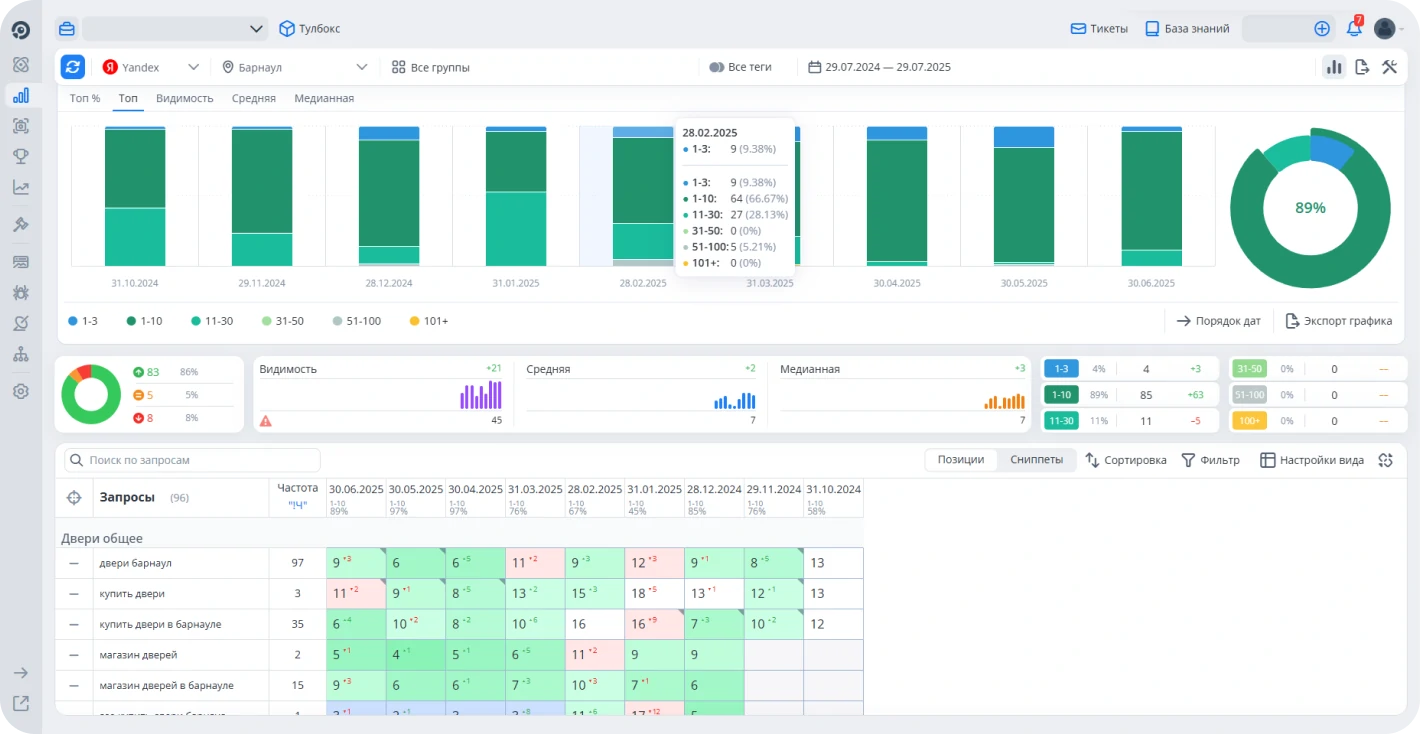Click the Экспорт графика button
Viewport: 1420px width, 734px height.
pyautogui.click(x=1338, y=321)
